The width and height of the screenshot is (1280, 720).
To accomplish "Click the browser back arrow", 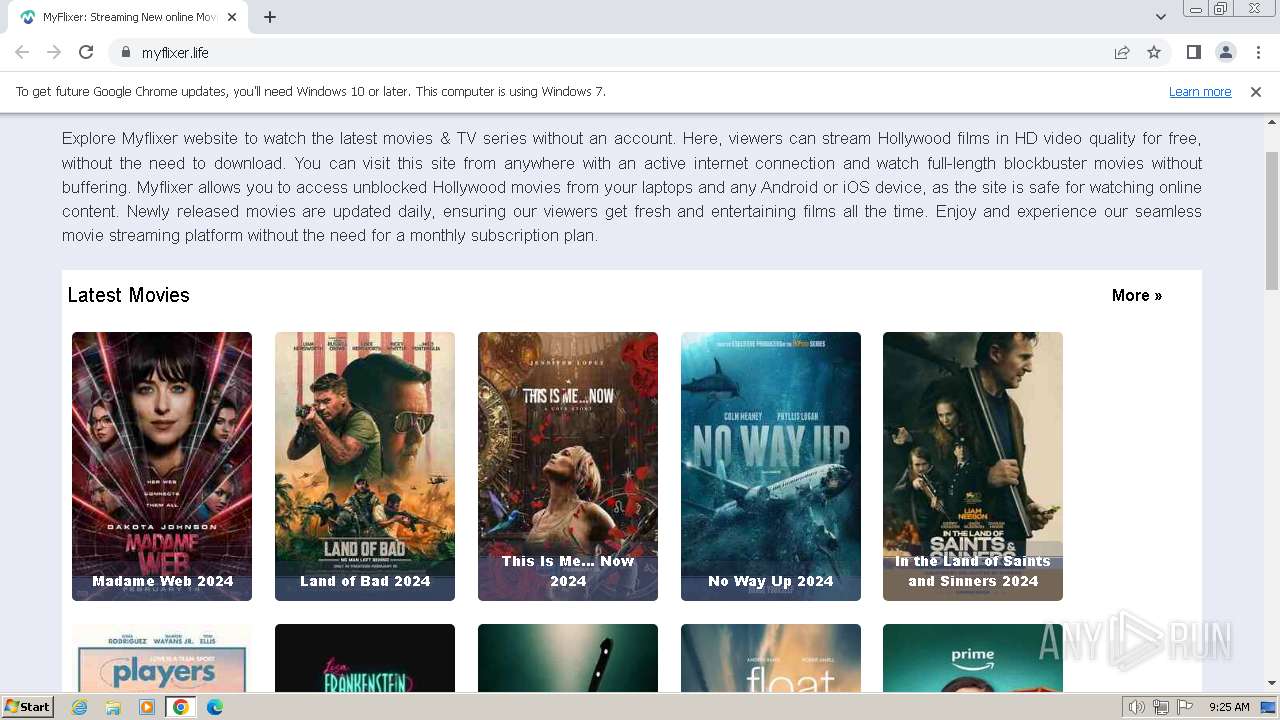I will 22,52.
